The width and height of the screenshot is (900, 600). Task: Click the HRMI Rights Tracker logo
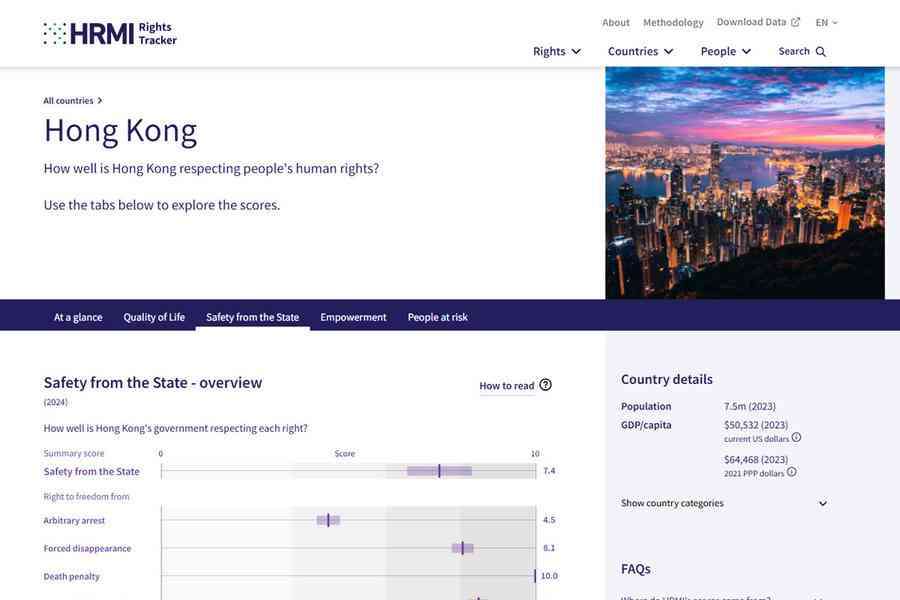(110, 33)
